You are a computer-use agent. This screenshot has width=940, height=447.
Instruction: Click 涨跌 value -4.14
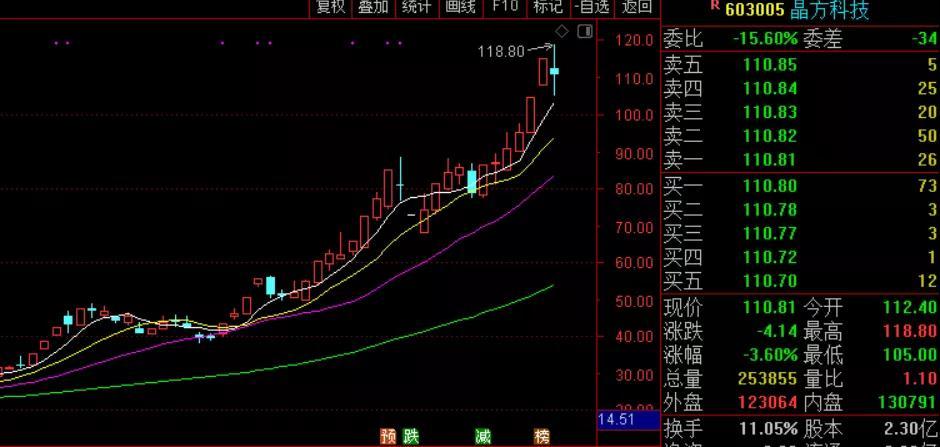(776, 331)
